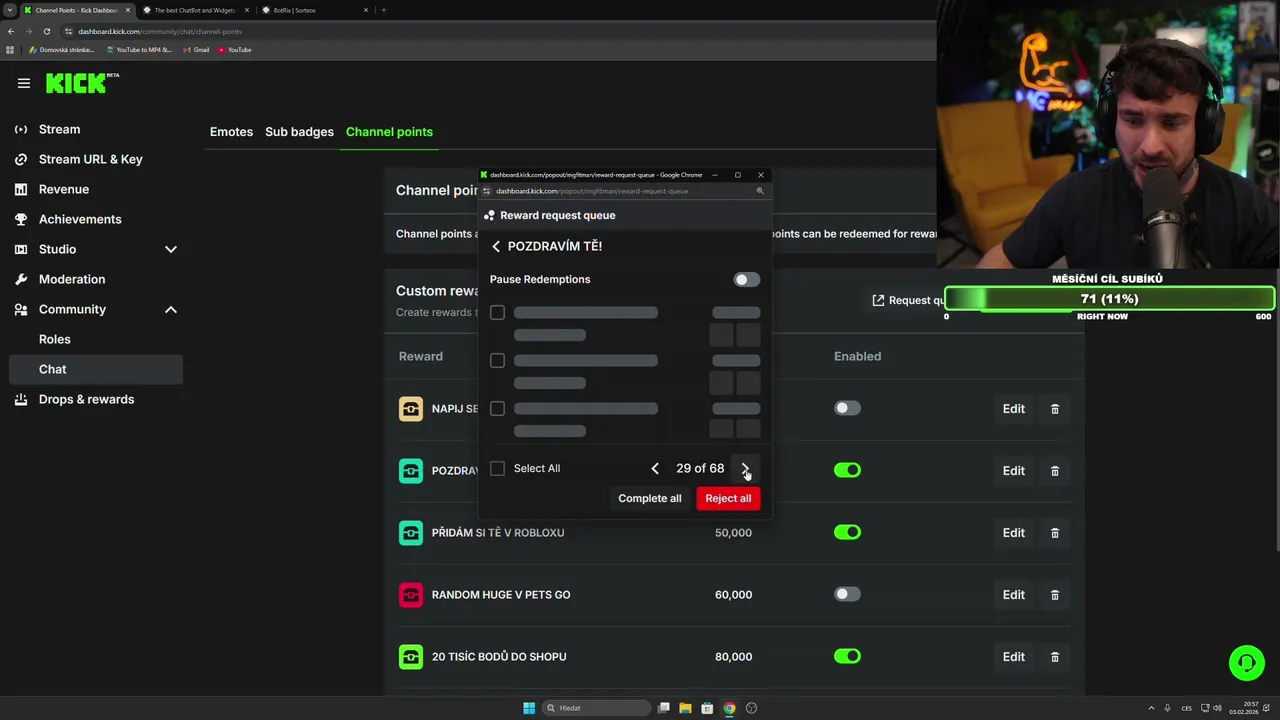Click the search icon in popout address bar
1280x720 pixels.
pos(760,191)
